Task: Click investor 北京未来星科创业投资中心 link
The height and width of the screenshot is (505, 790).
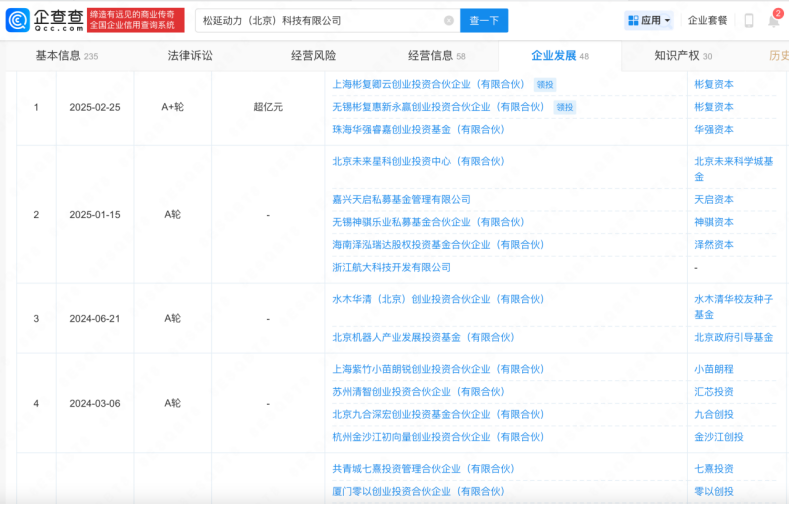Action: pos(418,160)
